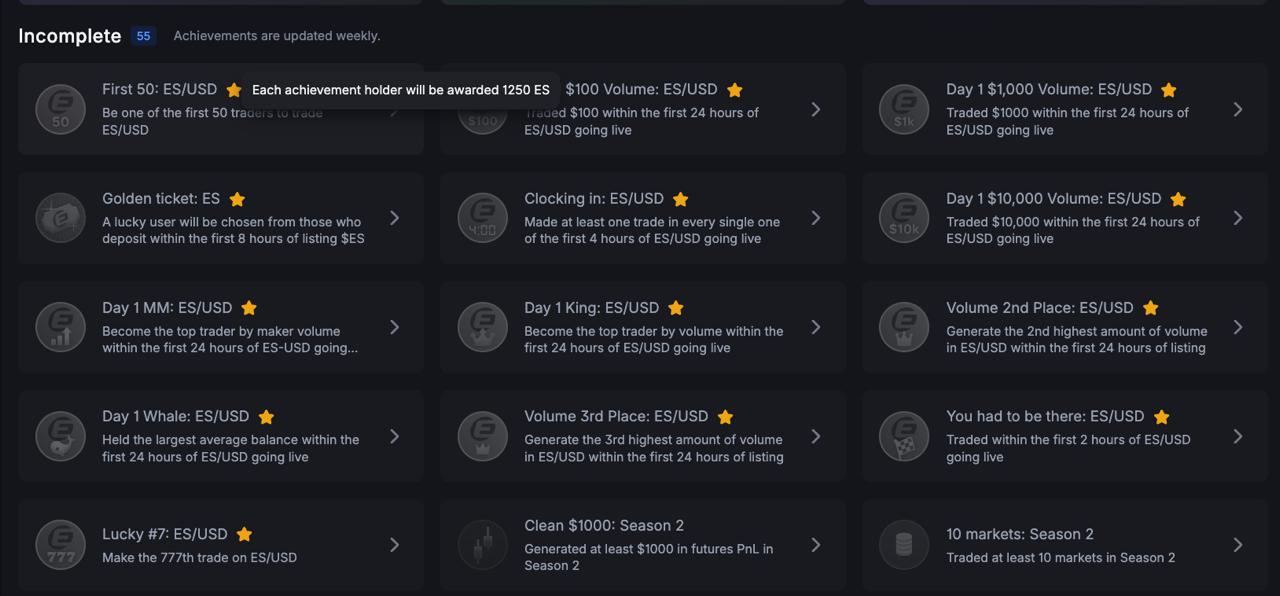Expand the Lucky #7 achievement chevron
1280x596 pixels.
[394, 545]
